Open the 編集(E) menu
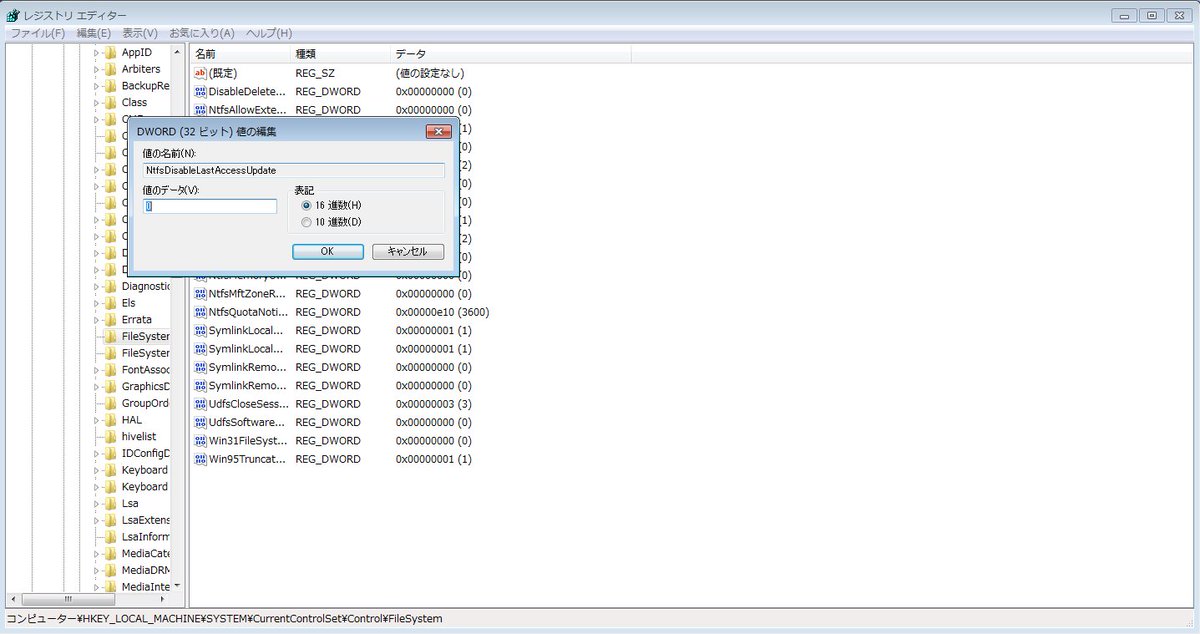The width and height of the screenshot is (1200, 634). [94, 33]
